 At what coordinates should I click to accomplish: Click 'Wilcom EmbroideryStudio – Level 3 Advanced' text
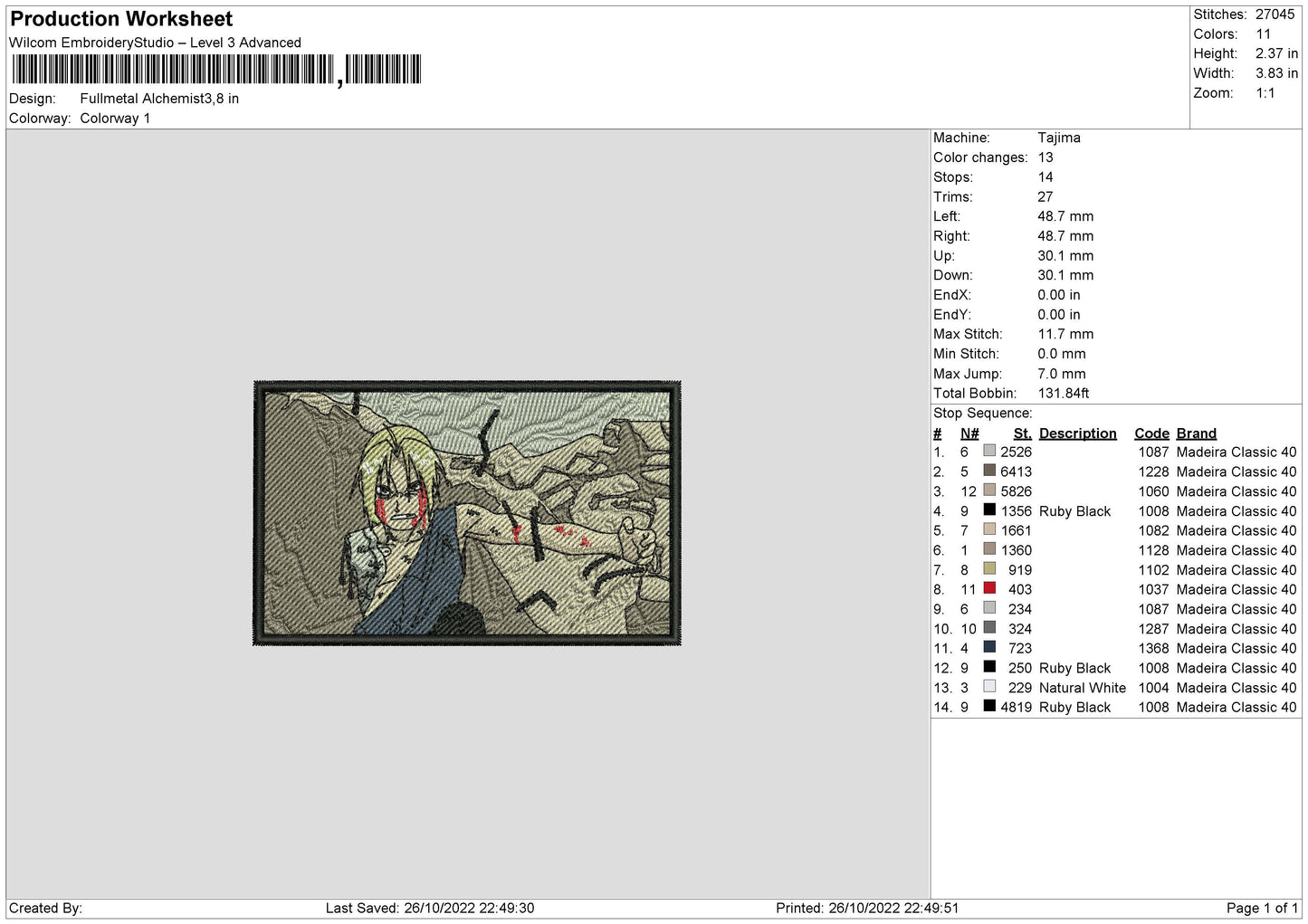(155, 43)
